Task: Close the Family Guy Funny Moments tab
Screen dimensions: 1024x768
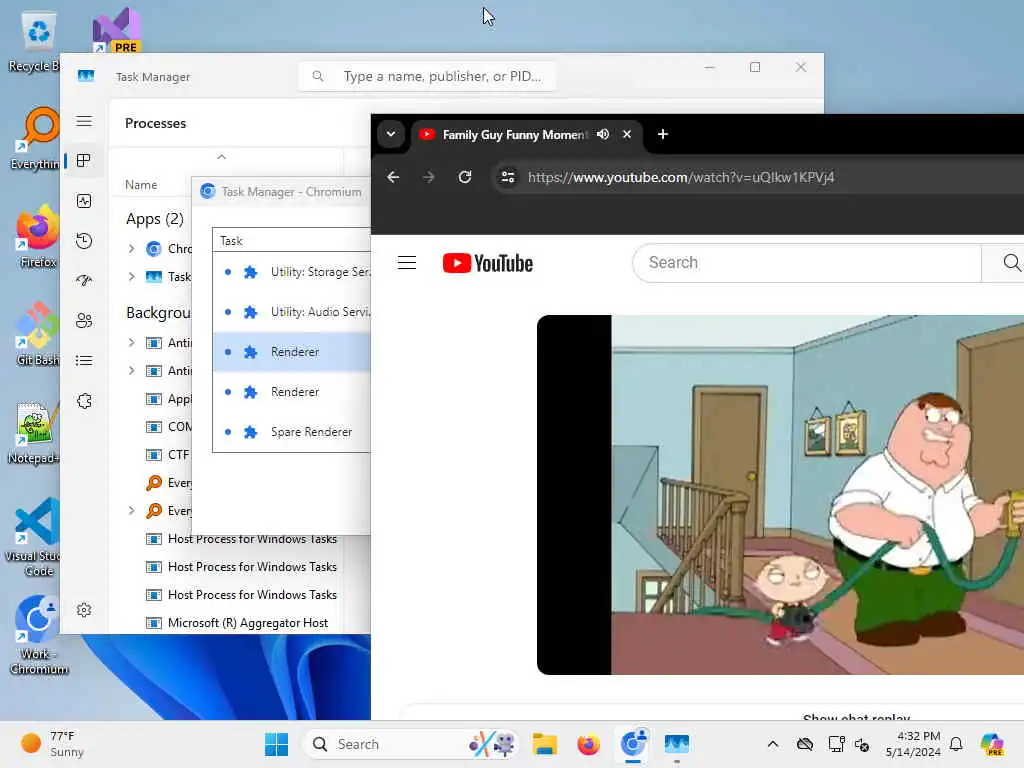Action: [627, 134]
